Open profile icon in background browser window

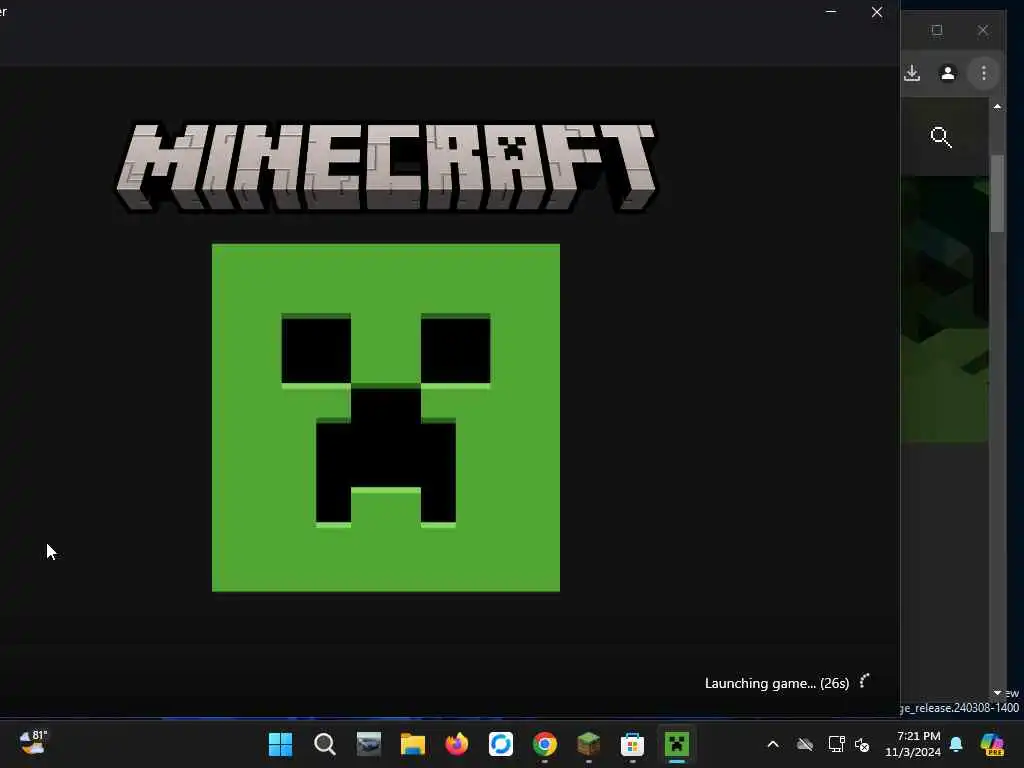[948, 73]
